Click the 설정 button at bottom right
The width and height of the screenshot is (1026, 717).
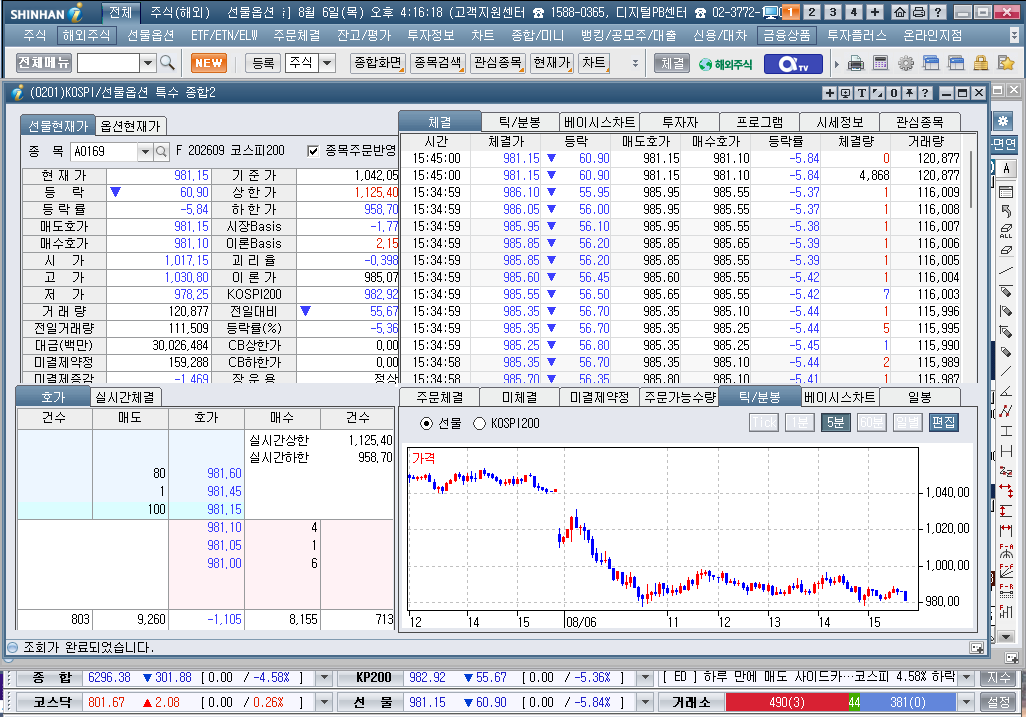coord(999,703)
